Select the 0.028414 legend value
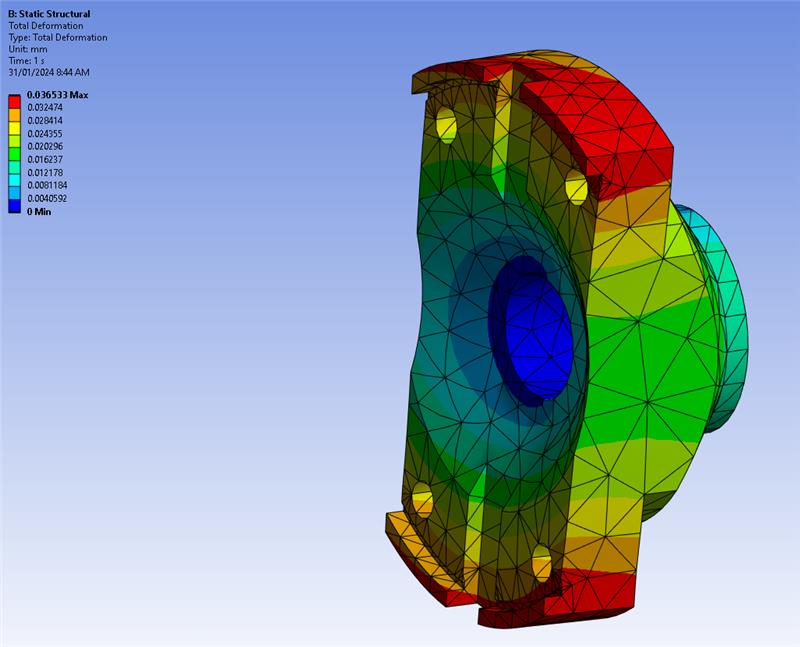This screenshot has height=647, width=800. click(45, 121)
